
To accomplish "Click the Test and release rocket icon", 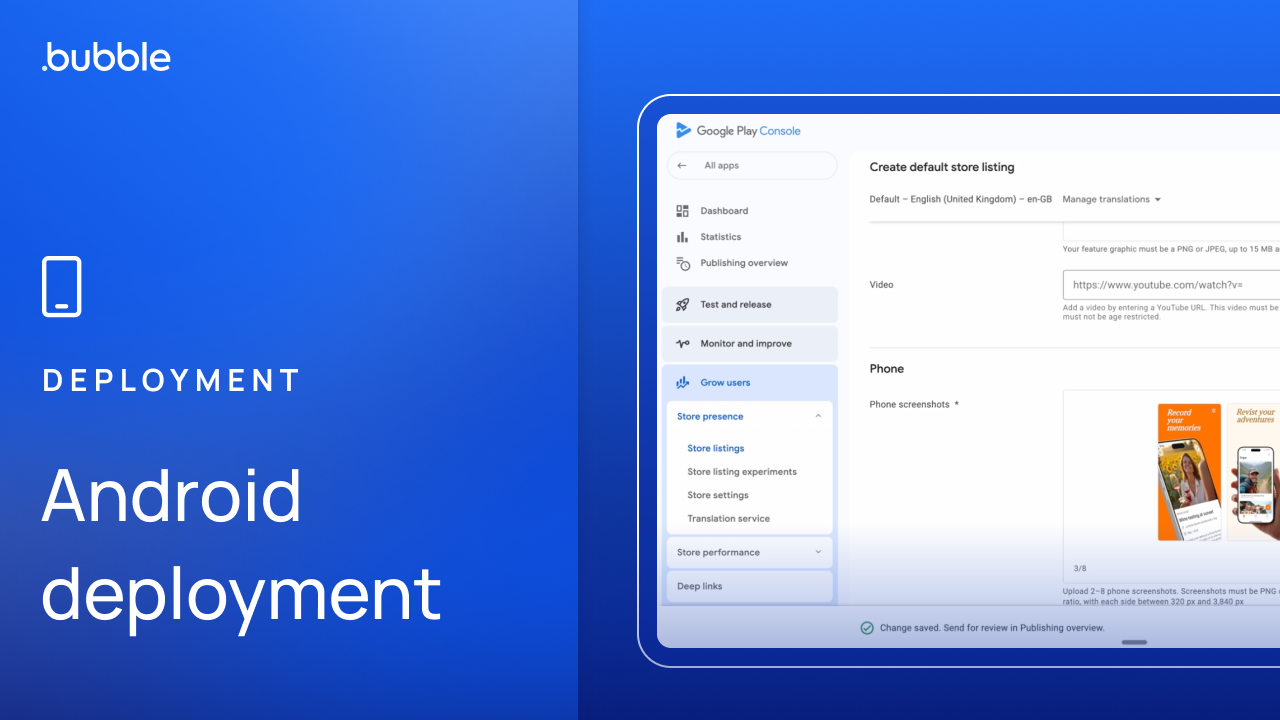I will coord(683,305).
